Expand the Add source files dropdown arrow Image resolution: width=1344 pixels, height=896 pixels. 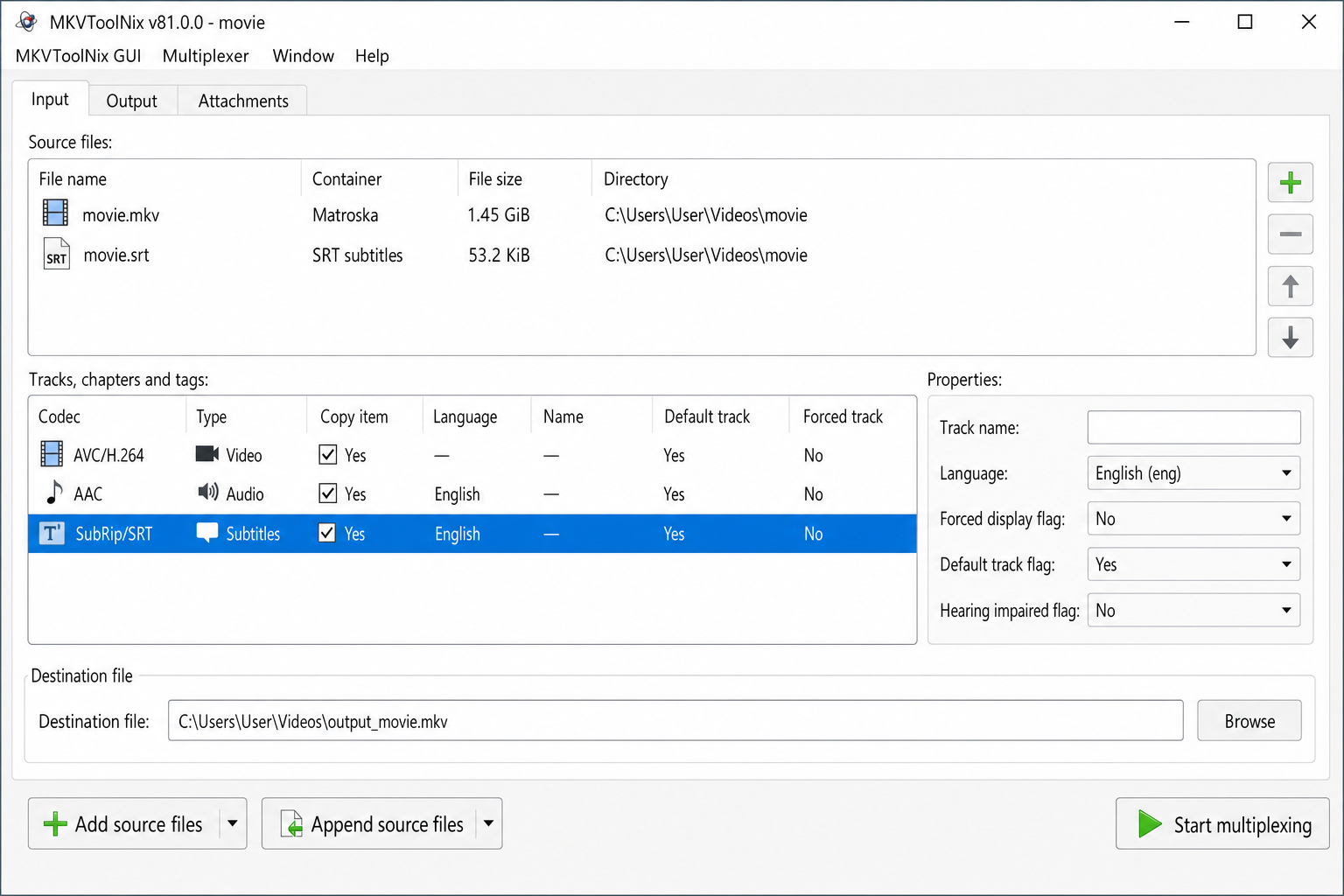coord(233,823)
